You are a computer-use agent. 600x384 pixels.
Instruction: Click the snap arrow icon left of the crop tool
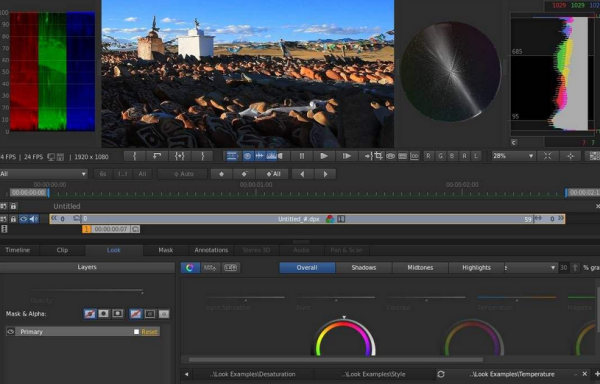pyautogui.click(x=368, y=156)
